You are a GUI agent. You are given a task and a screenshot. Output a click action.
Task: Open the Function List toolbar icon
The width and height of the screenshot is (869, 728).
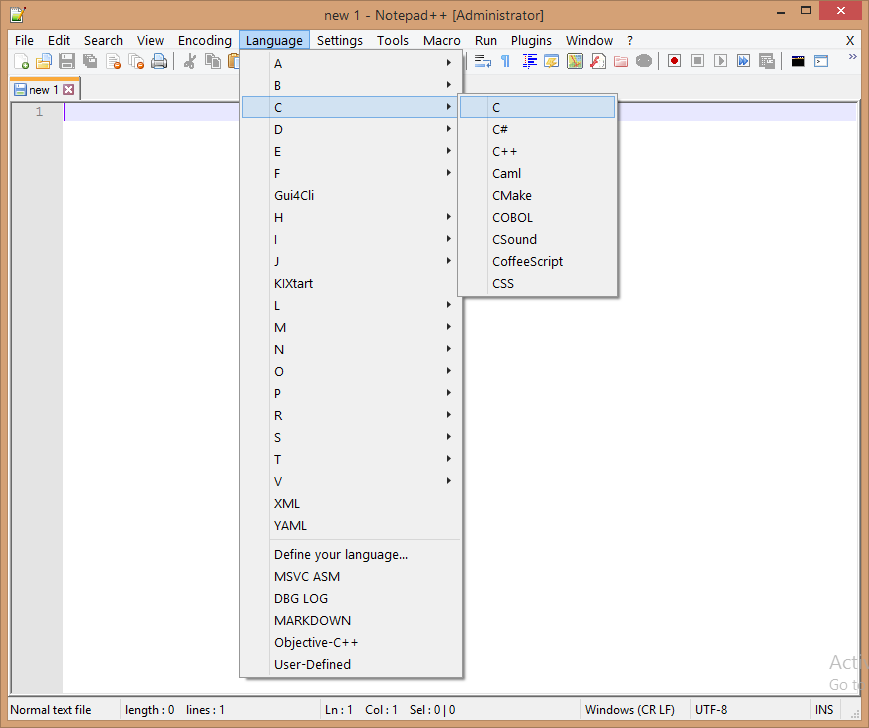click(598, 61)
